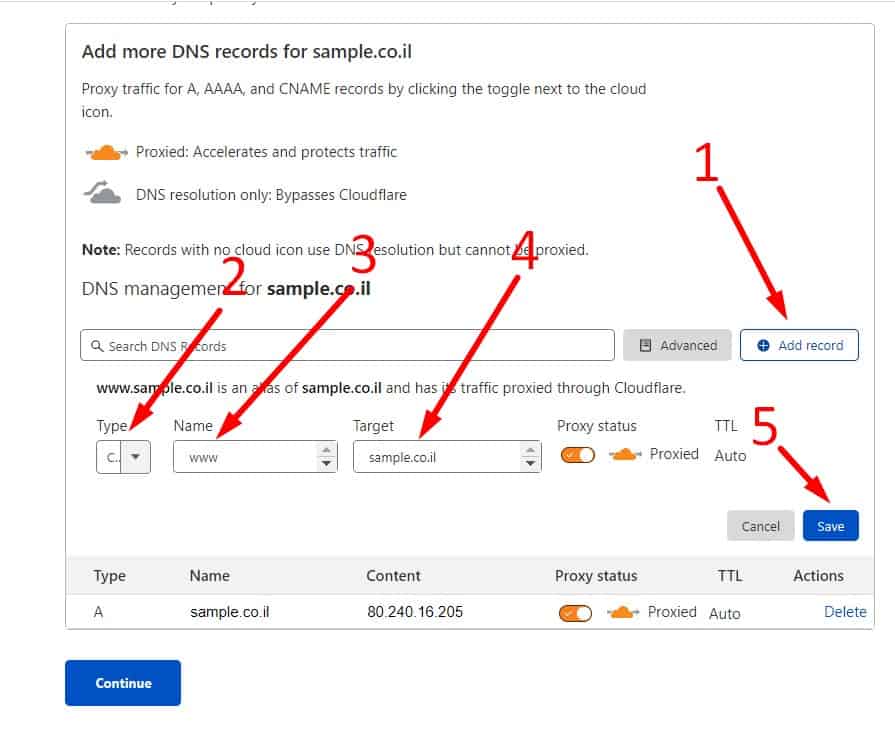Open Advanced DNS options
This screenshot has width=895, height=736.
pos(677,345)
